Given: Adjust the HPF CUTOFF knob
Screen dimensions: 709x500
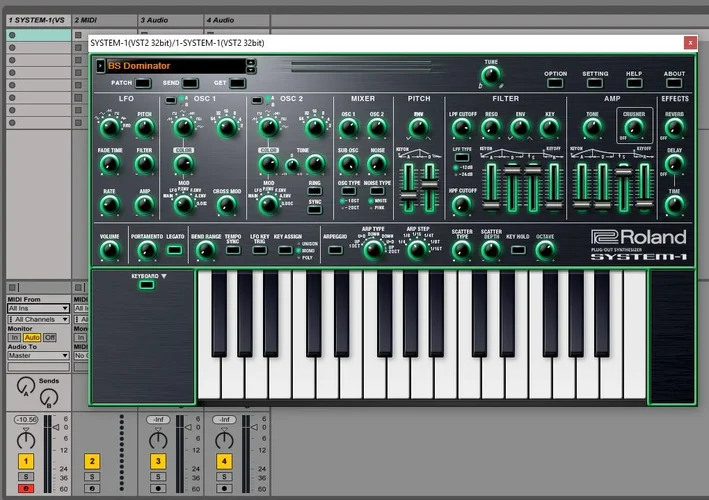Looking at the screenshot, I should click(x=462, y=205).
